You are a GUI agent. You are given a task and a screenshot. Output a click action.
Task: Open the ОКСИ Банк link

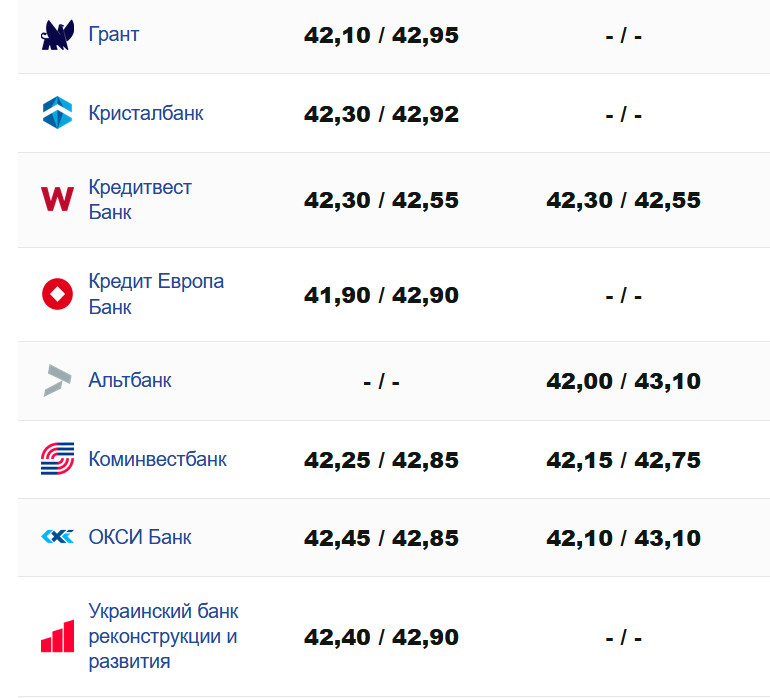point(140,537)
